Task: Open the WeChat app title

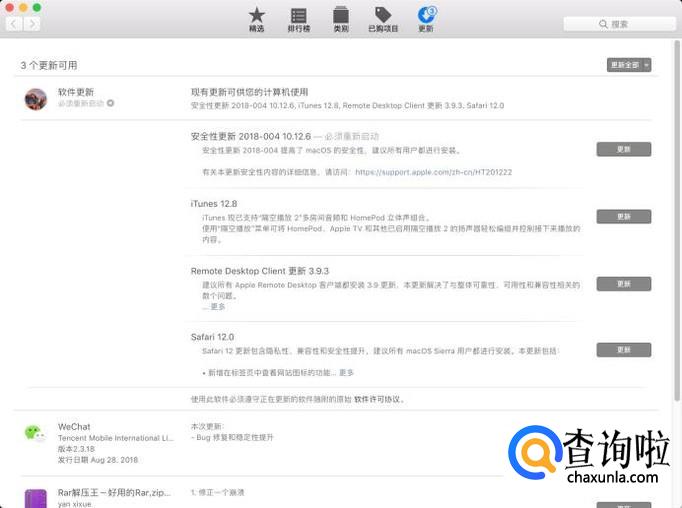Action: 74,427
